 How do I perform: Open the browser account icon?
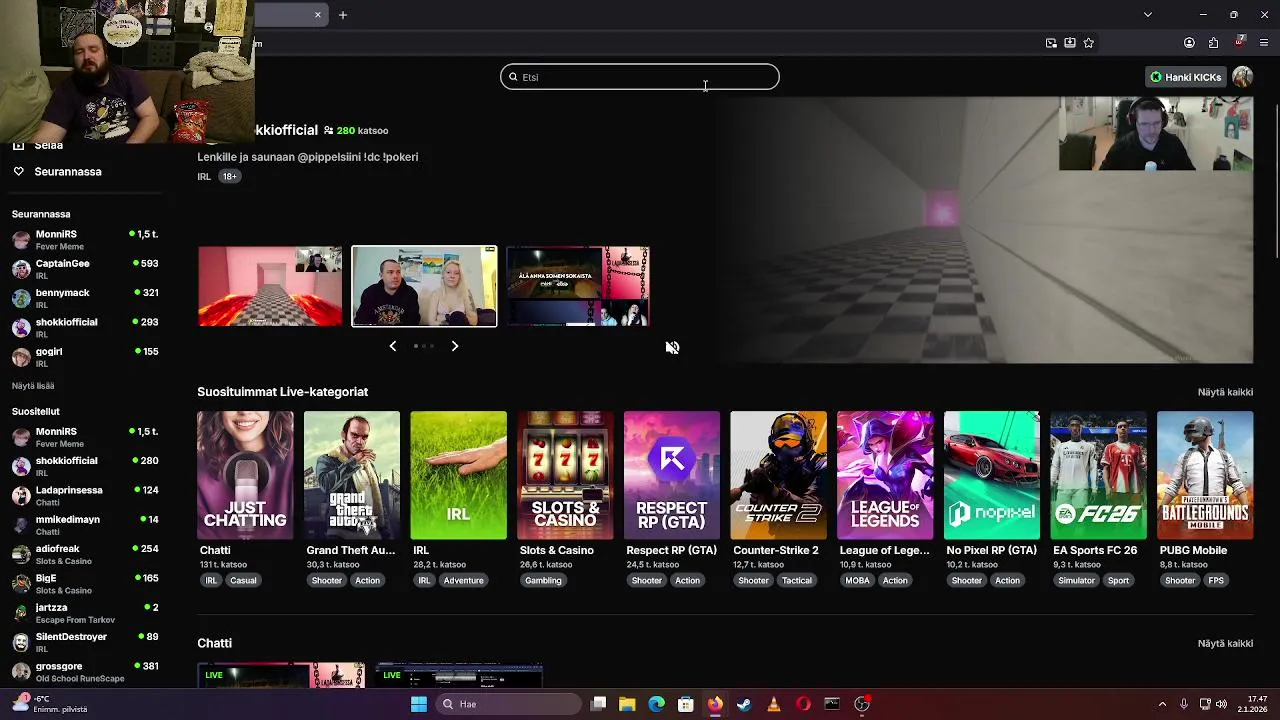(1189, 43)
